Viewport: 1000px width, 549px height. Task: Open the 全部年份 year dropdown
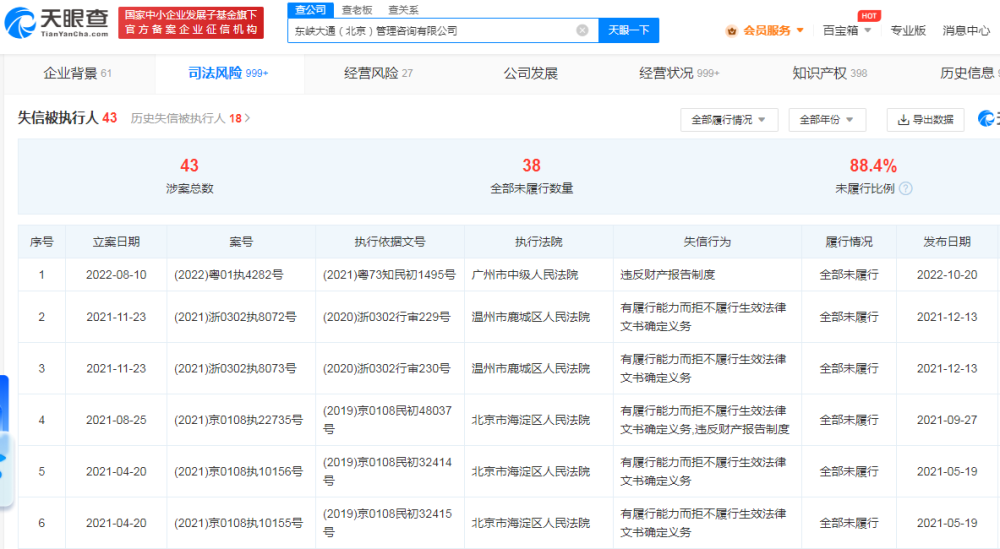pyautogui.click(x=827, y=120)
